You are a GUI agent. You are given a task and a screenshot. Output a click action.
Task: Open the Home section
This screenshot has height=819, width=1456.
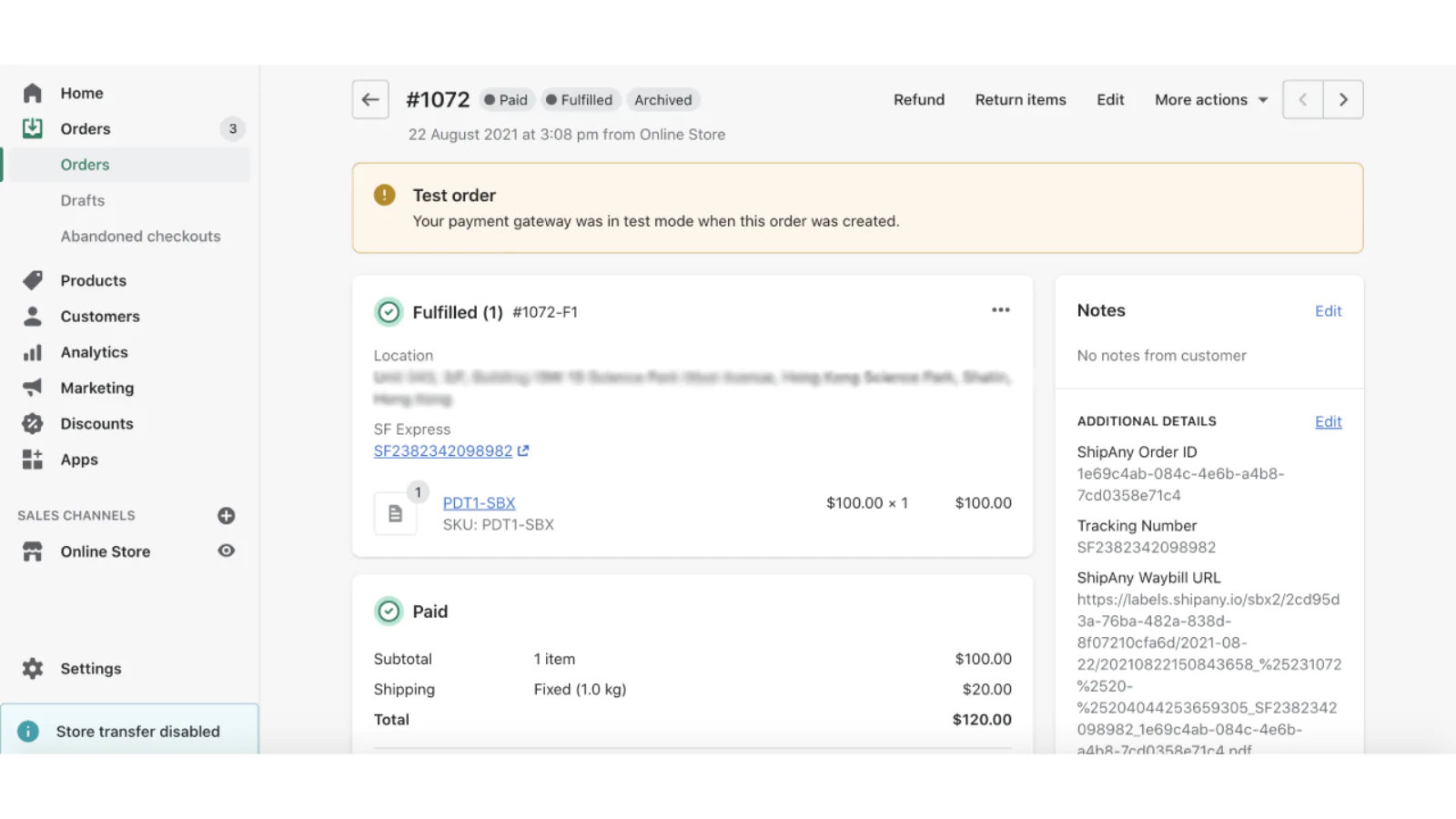[81, 93]
